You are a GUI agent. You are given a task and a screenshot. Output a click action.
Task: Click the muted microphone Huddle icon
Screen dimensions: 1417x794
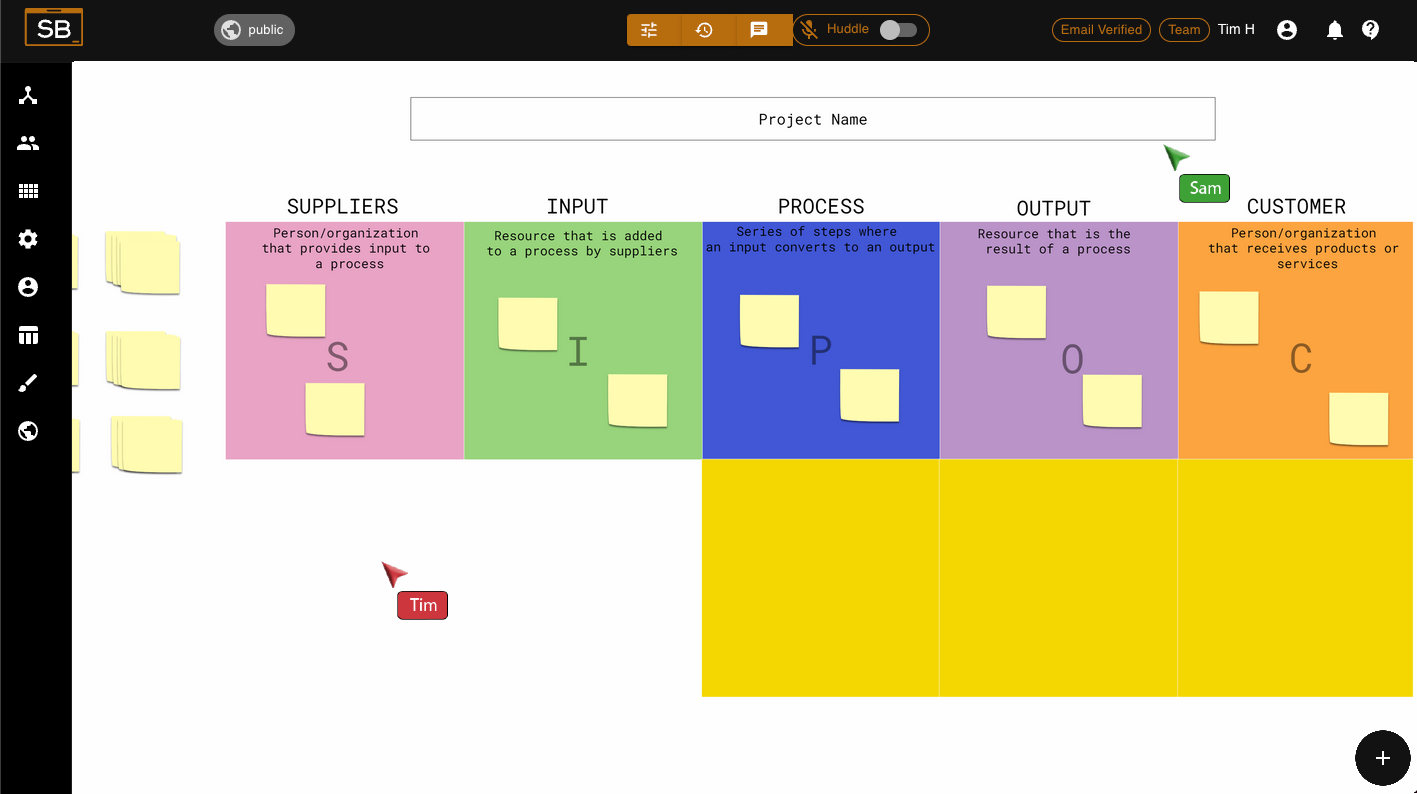pyautogui.click(x=809, y=30)
